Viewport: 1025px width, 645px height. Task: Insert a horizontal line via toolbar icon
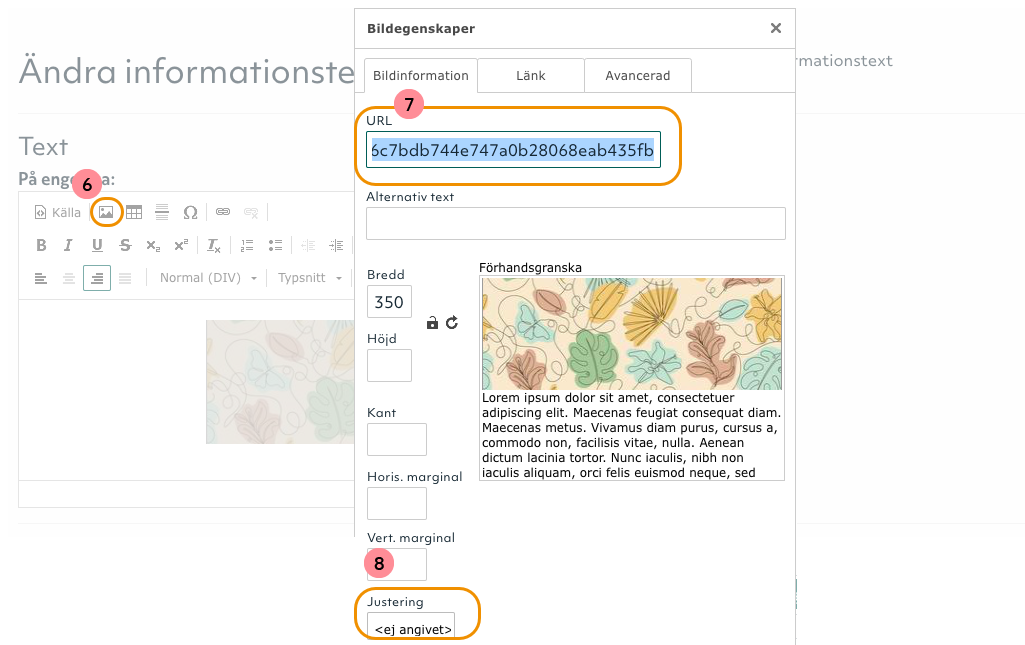(x=161, y=212)
